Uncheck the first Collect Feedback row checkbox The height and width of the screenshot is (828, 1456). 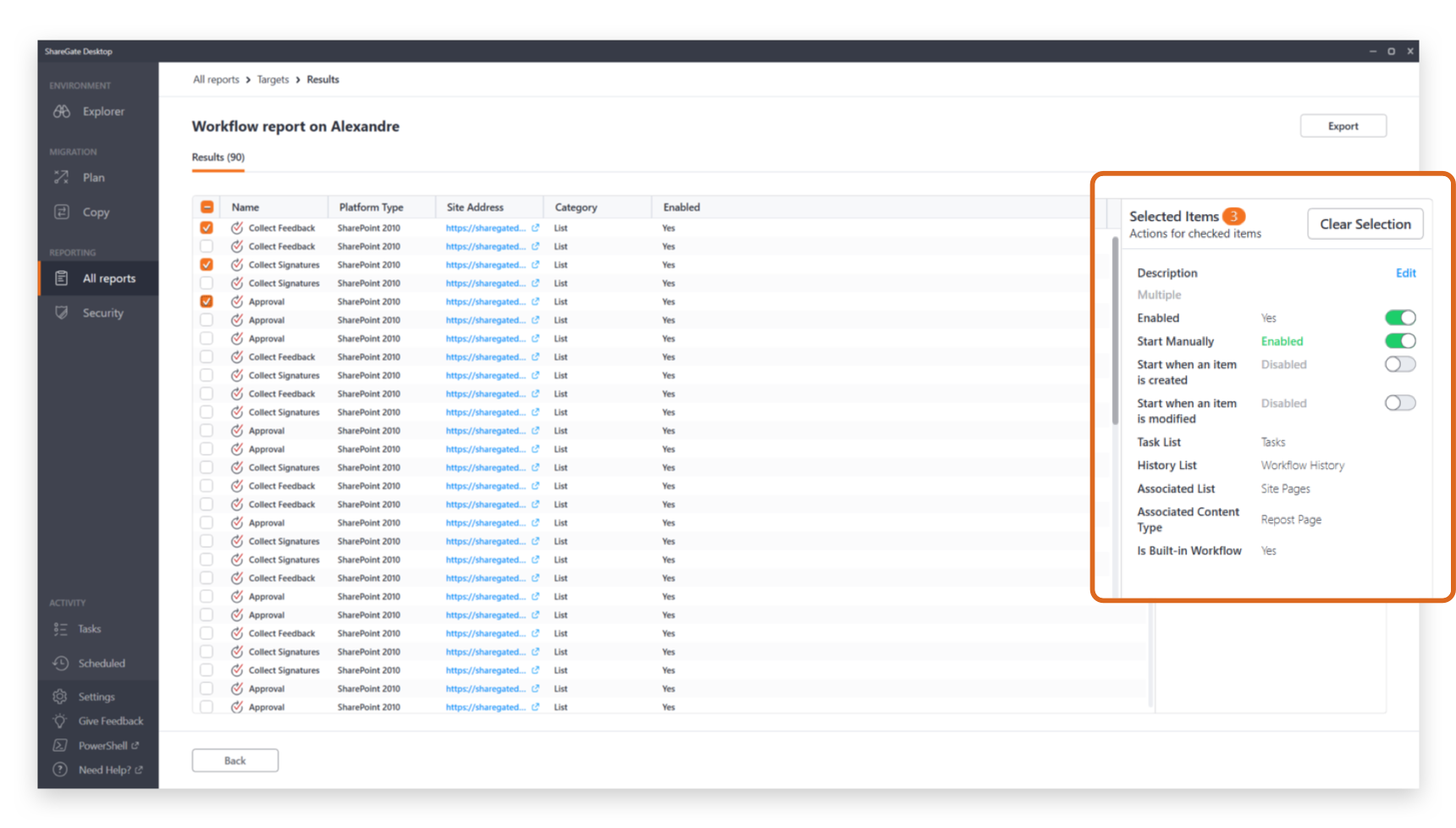coord(207,228)
